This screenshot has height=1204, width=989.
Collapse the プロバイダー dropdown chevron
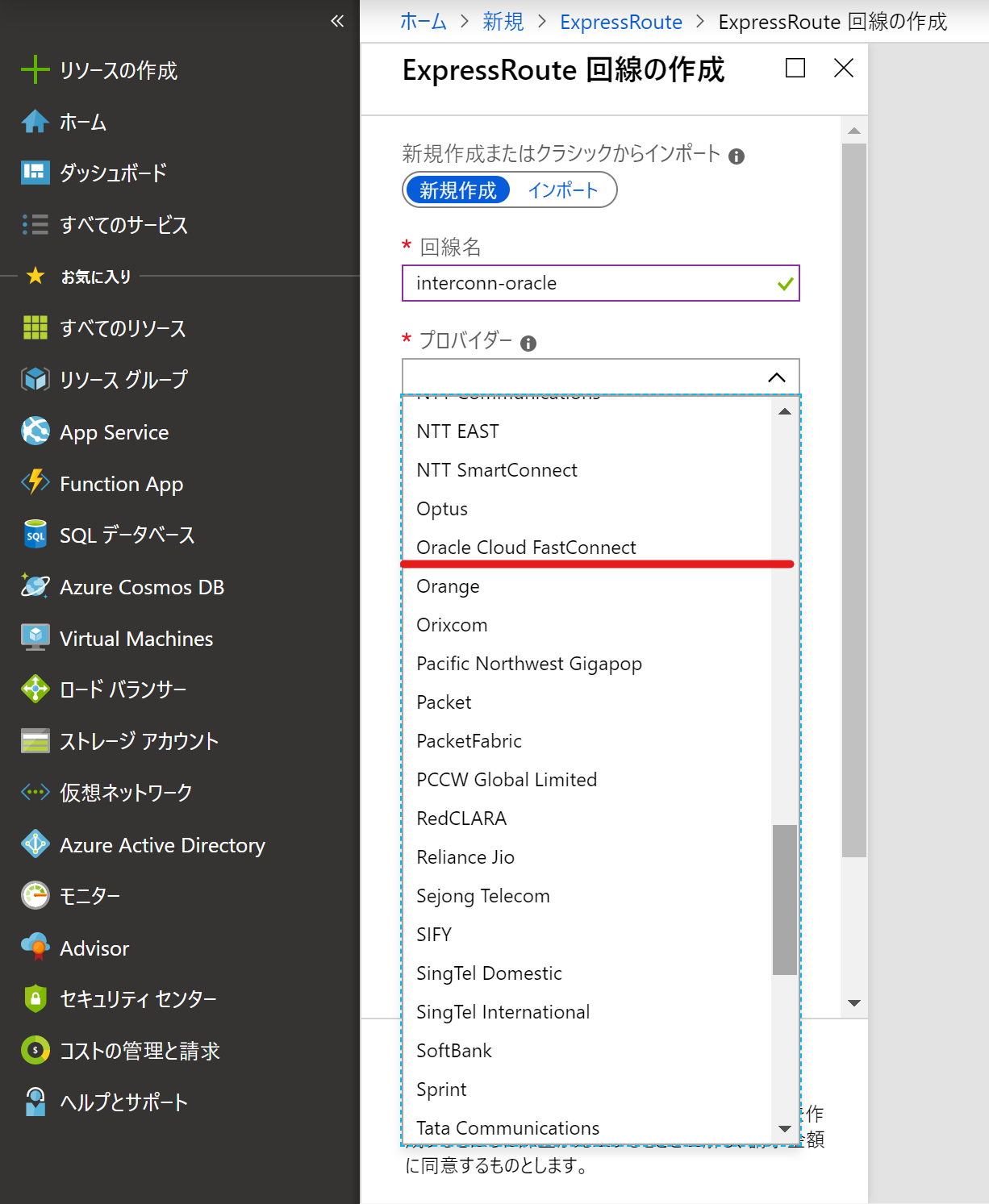(x=776, y=377)
